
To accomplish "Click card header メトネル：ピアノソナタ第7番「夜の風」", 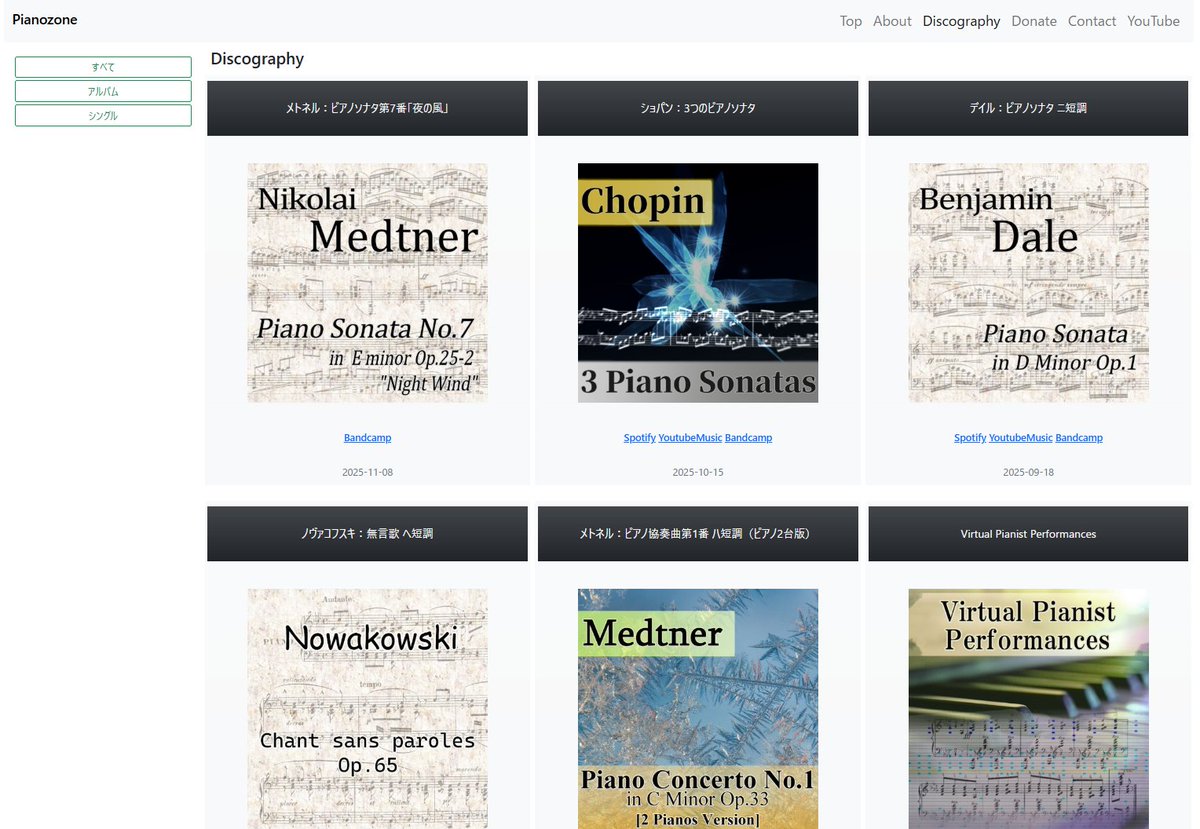I will click(x=367, y=108).
